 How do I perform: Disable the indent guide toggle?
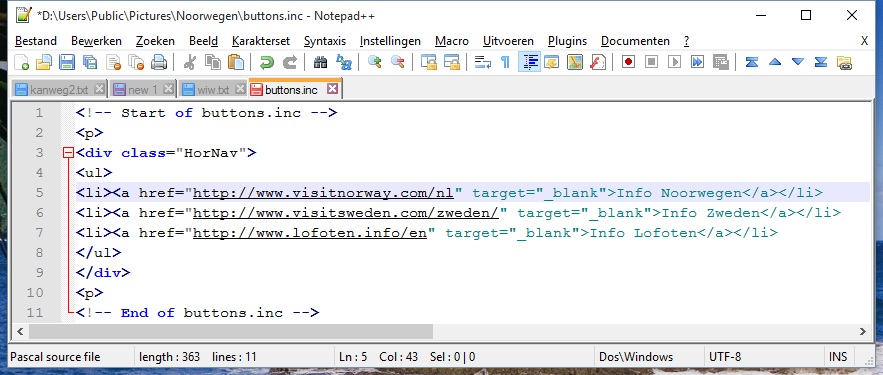coord(529,61)
